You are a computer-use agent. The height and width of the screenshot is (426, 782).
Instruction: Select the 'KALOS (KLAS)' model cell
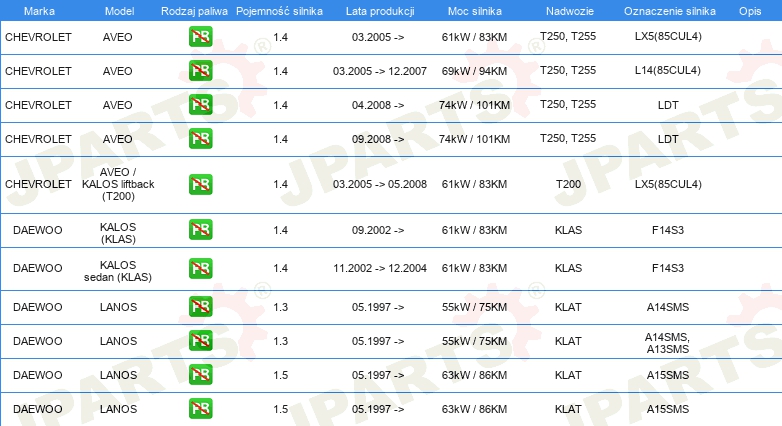tap(118, 233)
